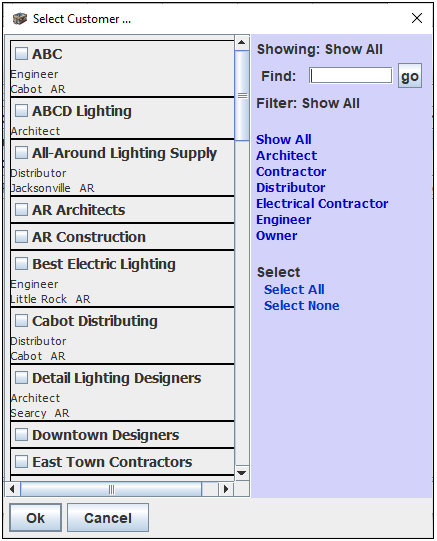Click the horizontal scrollbar right arrow
This screenshot has width=437, height=541.
(226, 489)
